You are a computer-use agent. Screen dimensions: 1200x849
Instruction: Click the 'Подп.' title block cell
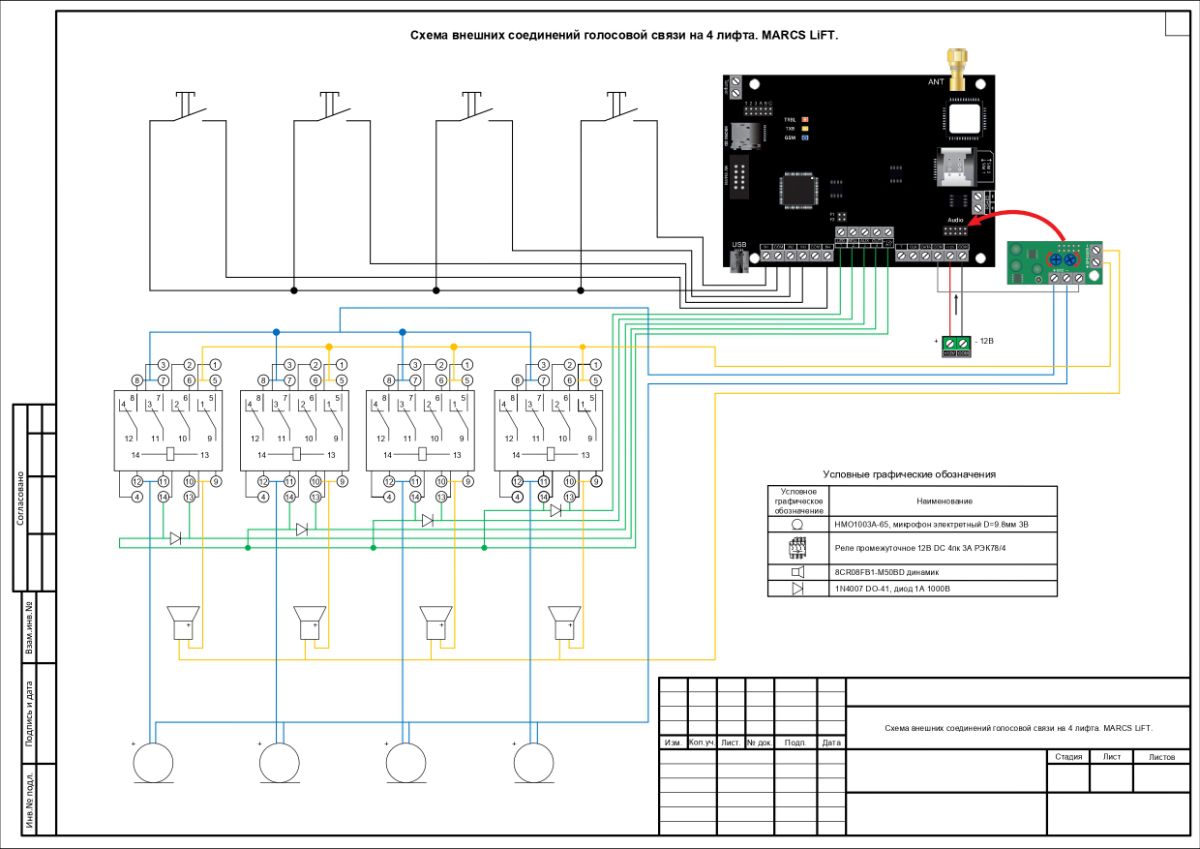click(x=795, y=743)
